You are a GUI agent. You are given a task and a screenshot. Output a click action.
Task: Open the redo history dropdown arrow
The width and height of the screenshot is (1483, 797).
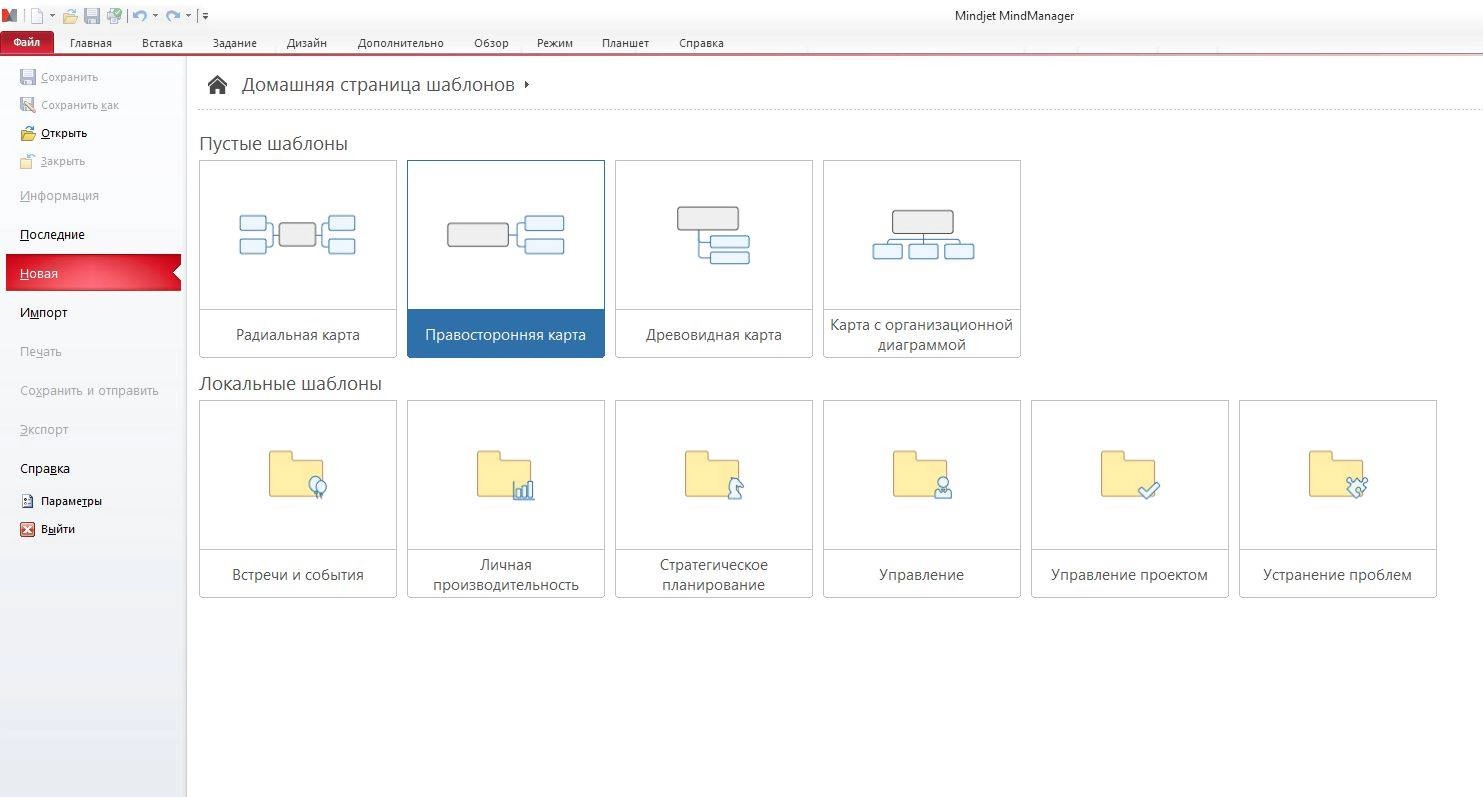(188, 16)
